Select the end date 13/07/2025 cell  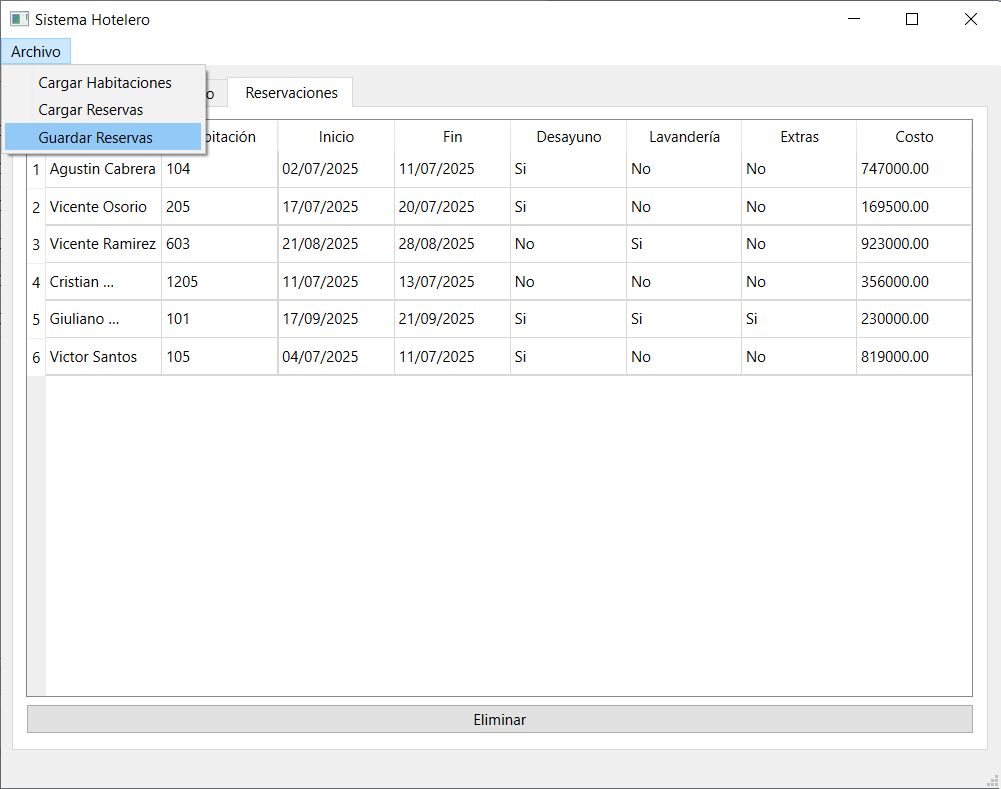click(x=453, y=282)
